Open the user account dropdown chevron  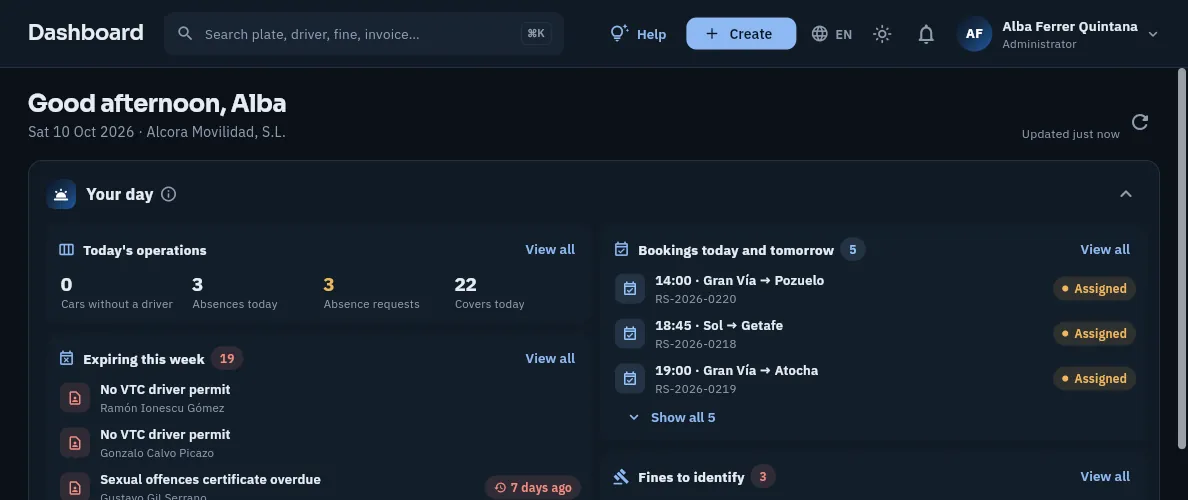coord(1153,34)
